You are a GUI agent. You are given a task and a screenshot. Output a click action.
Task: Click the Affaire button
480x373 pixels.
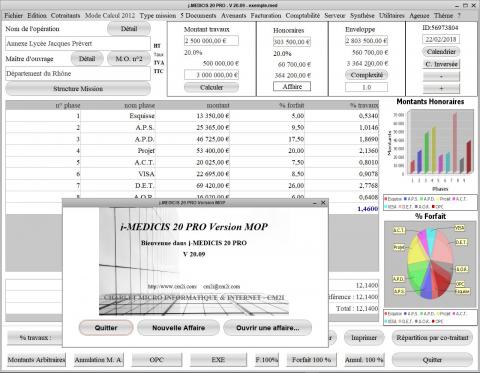(292, 87)
